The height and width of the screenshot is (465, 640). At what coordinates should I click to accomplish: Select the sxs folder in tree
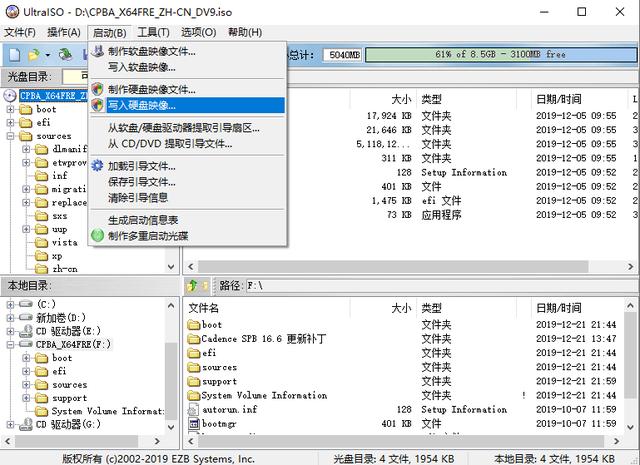60,216
